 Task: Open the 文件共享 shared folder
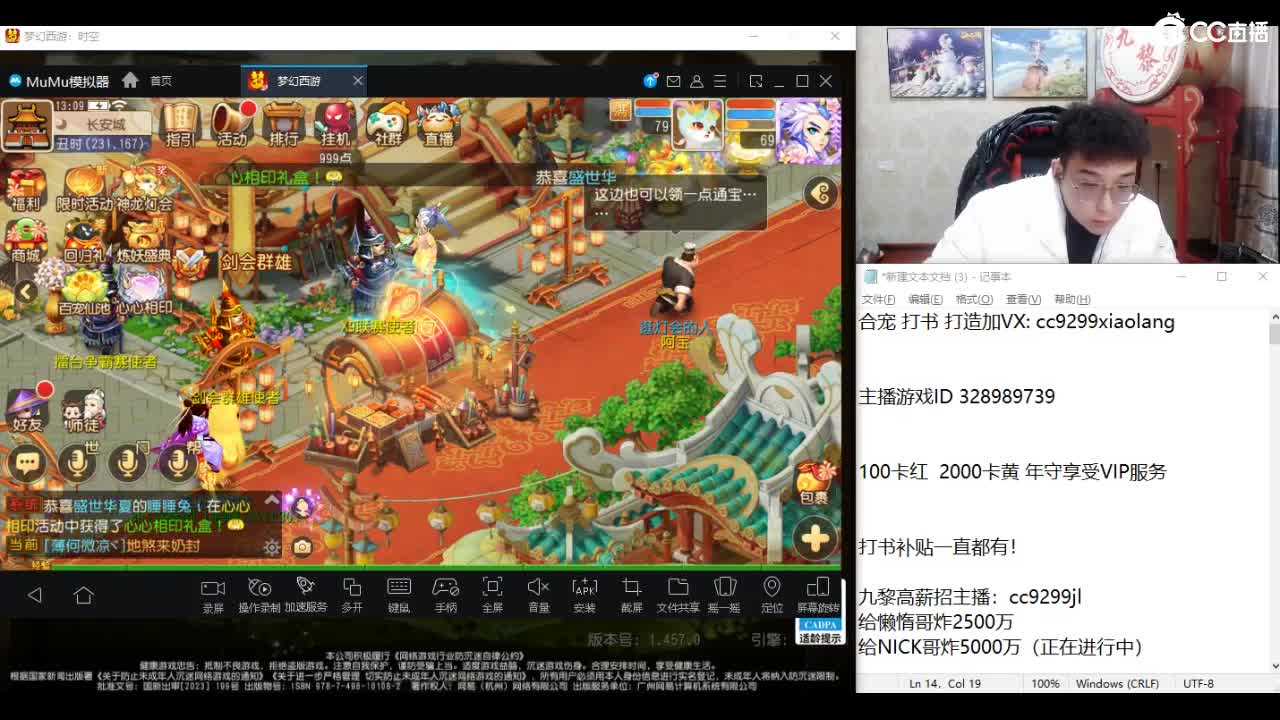[x=678, y=595]
